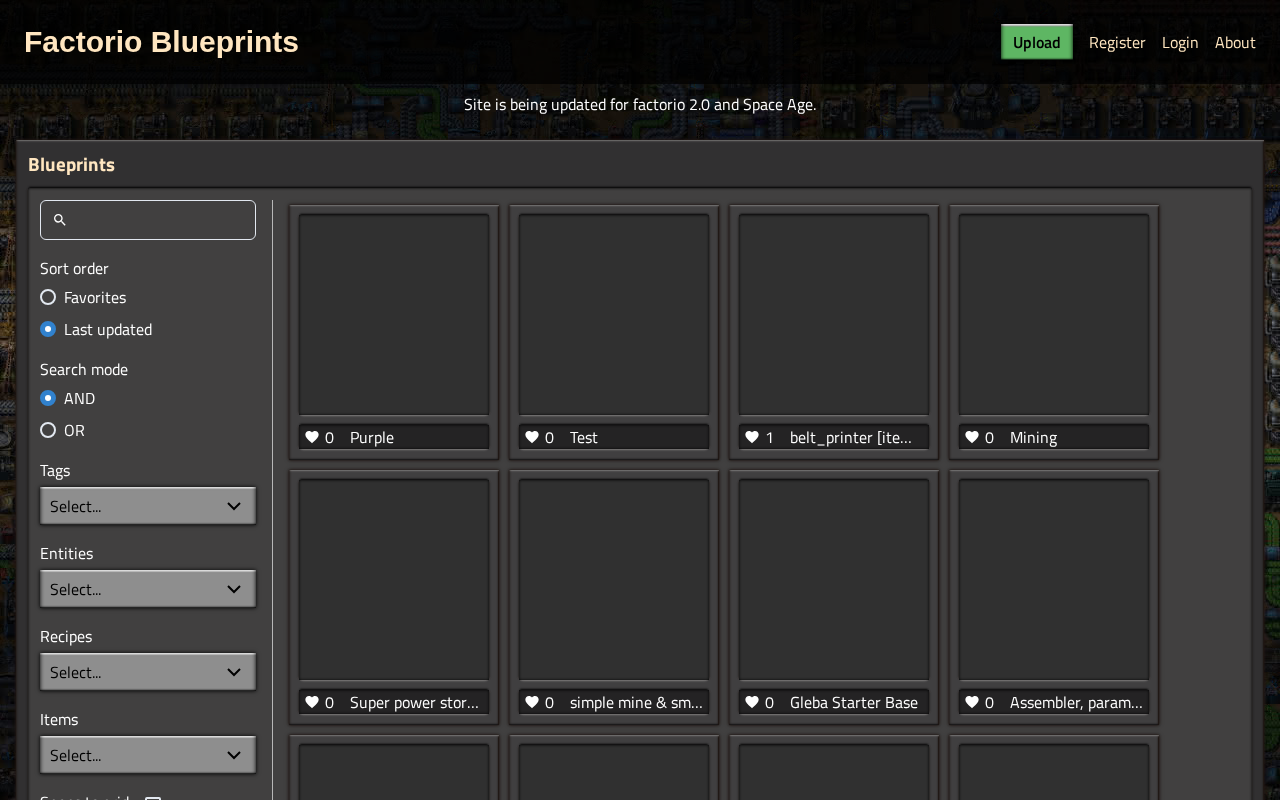Image resolution: width=1280 pixels, height=800 pixels.
Task: Click the heart on Gleba Starter Base
Action: pyautogui.click(x=752, y=702)
